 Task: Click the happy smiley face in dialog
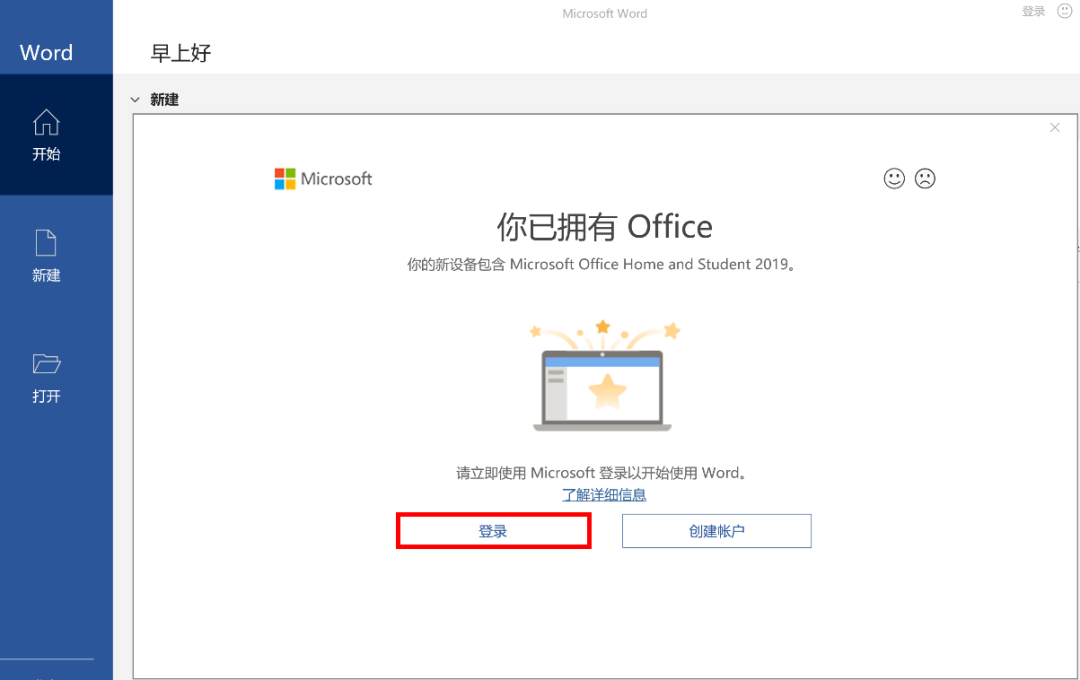(x=894, y=178)
